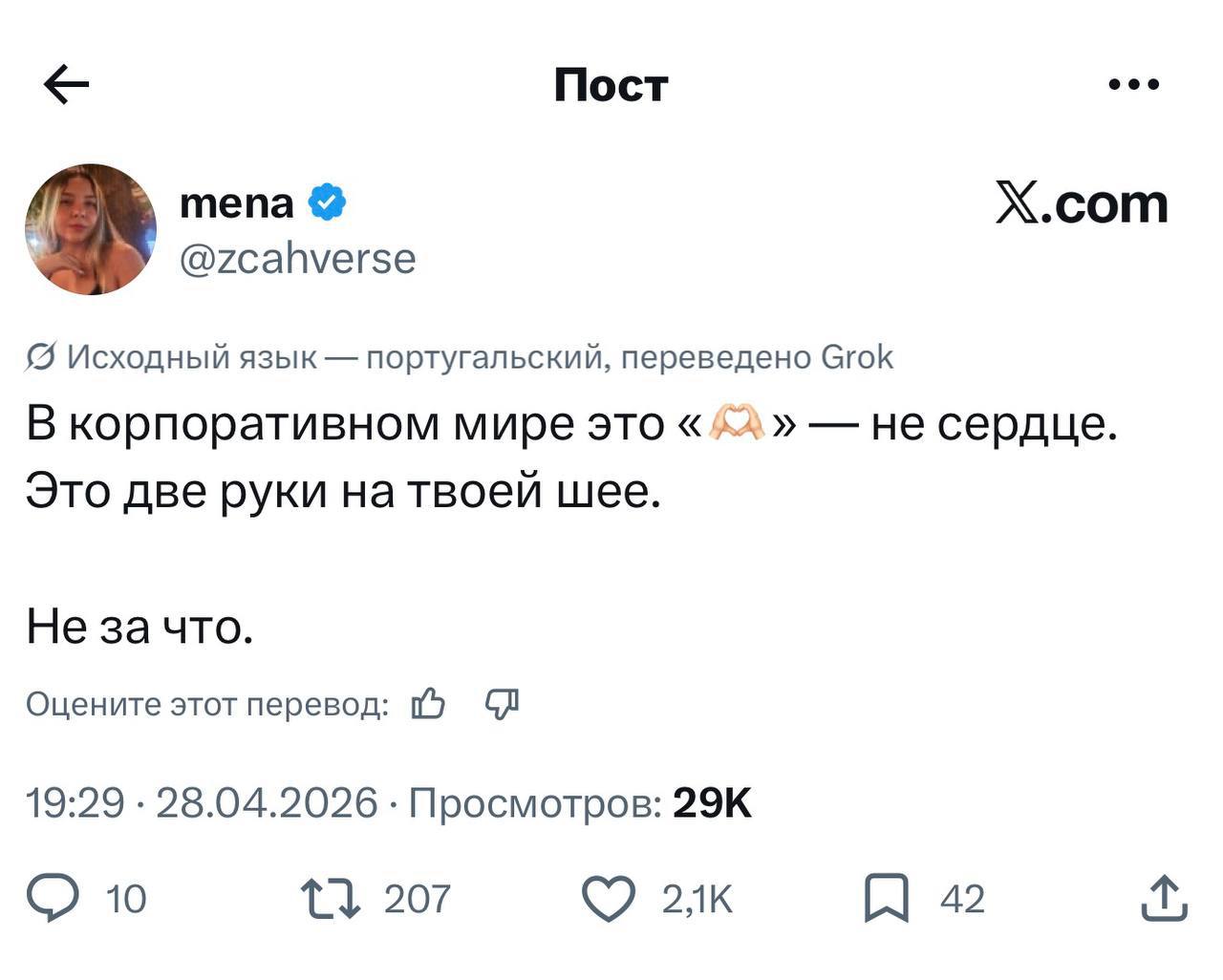Click the repost arrows icon
Screen dimensions: 1223x980
[331, 899]
